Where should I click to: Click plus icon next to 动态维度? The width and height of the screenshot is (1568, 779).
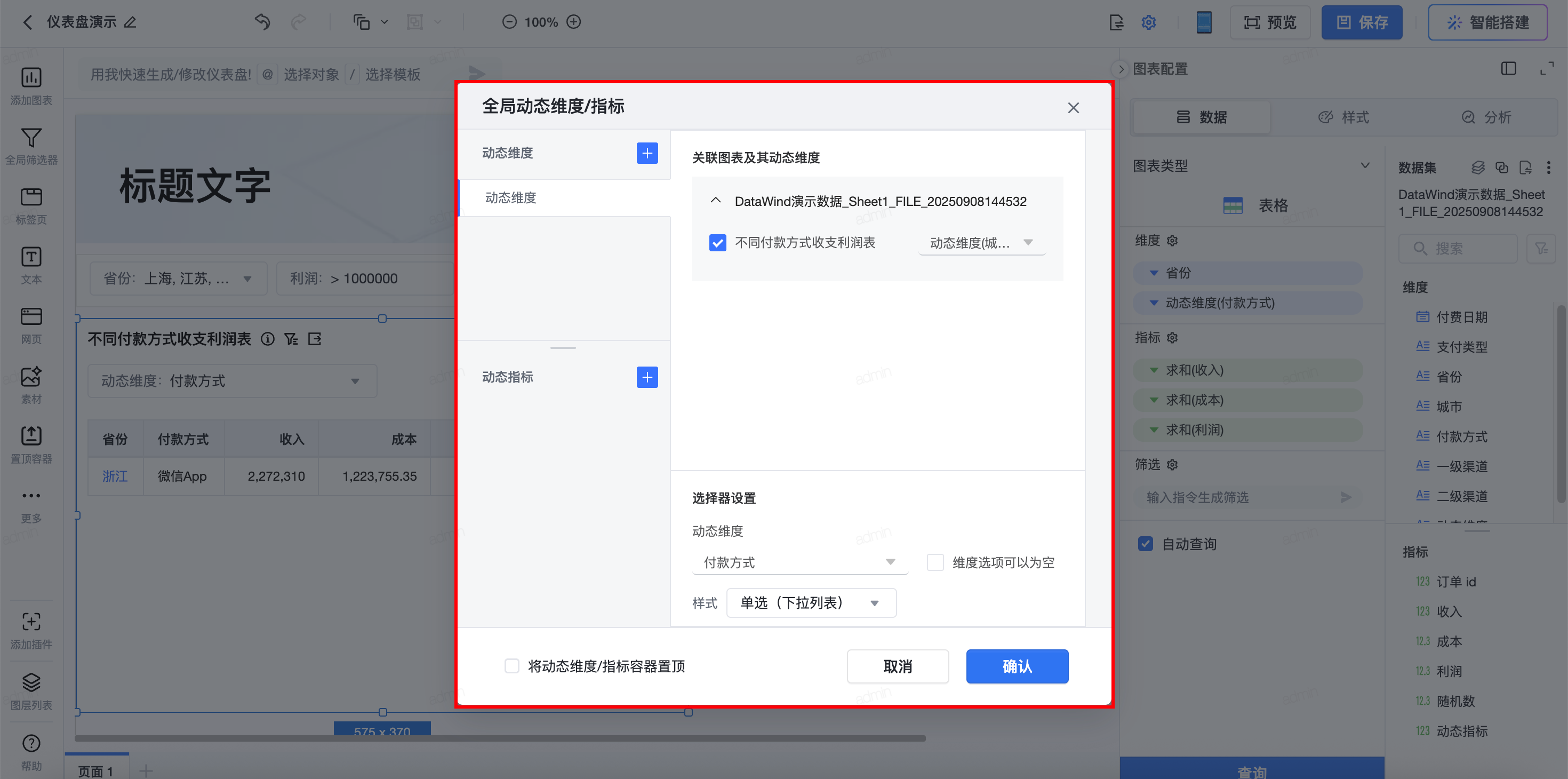pos(647,153)
